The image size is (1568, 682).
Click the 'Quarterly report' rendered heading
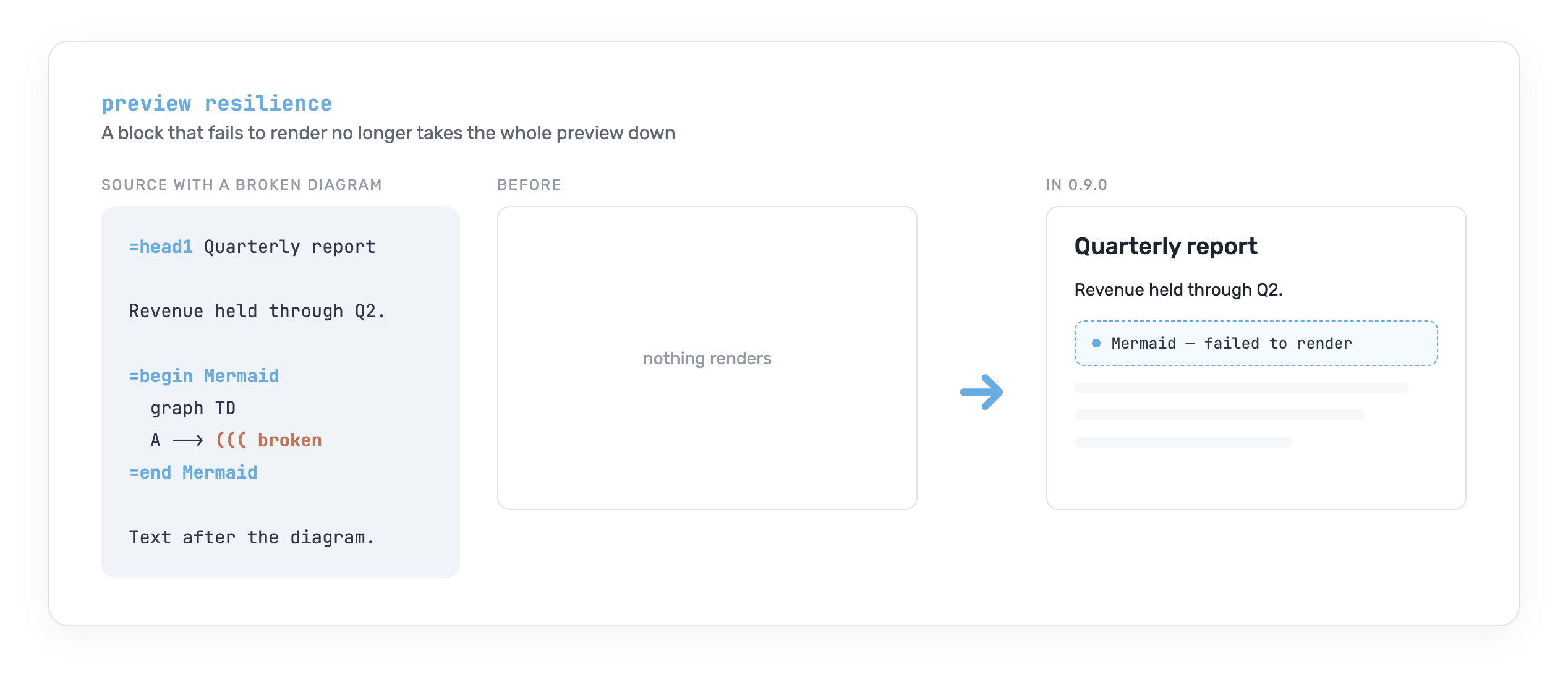pyautogui.click(x=1165, y=246)
